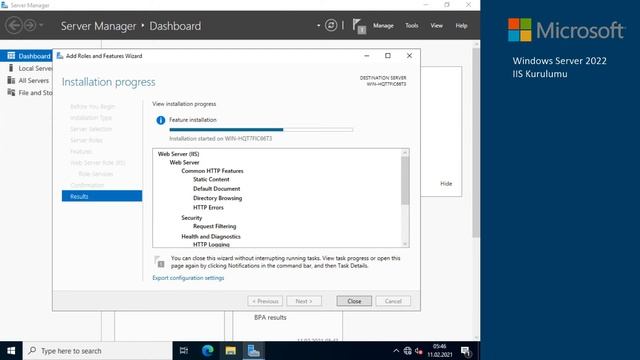Click the Server Manager main window scrollbar
This screenshot has width=640, height=360.
(x=476, y=143)
